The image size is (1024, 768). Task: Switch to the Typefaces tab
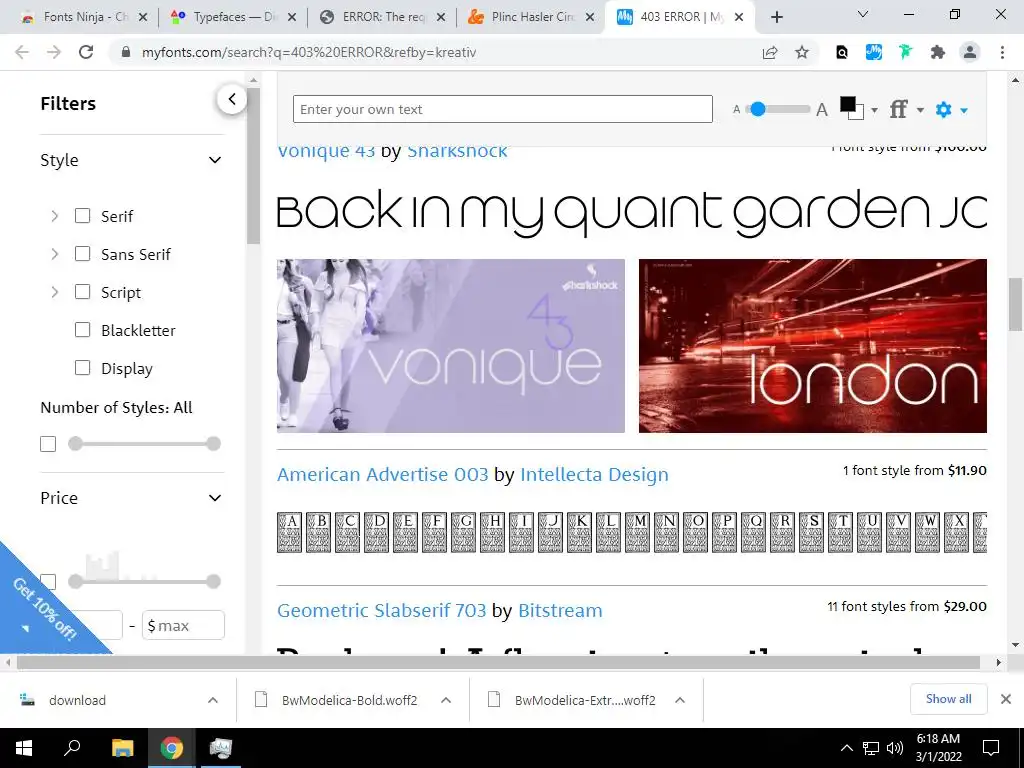(233, 17)
